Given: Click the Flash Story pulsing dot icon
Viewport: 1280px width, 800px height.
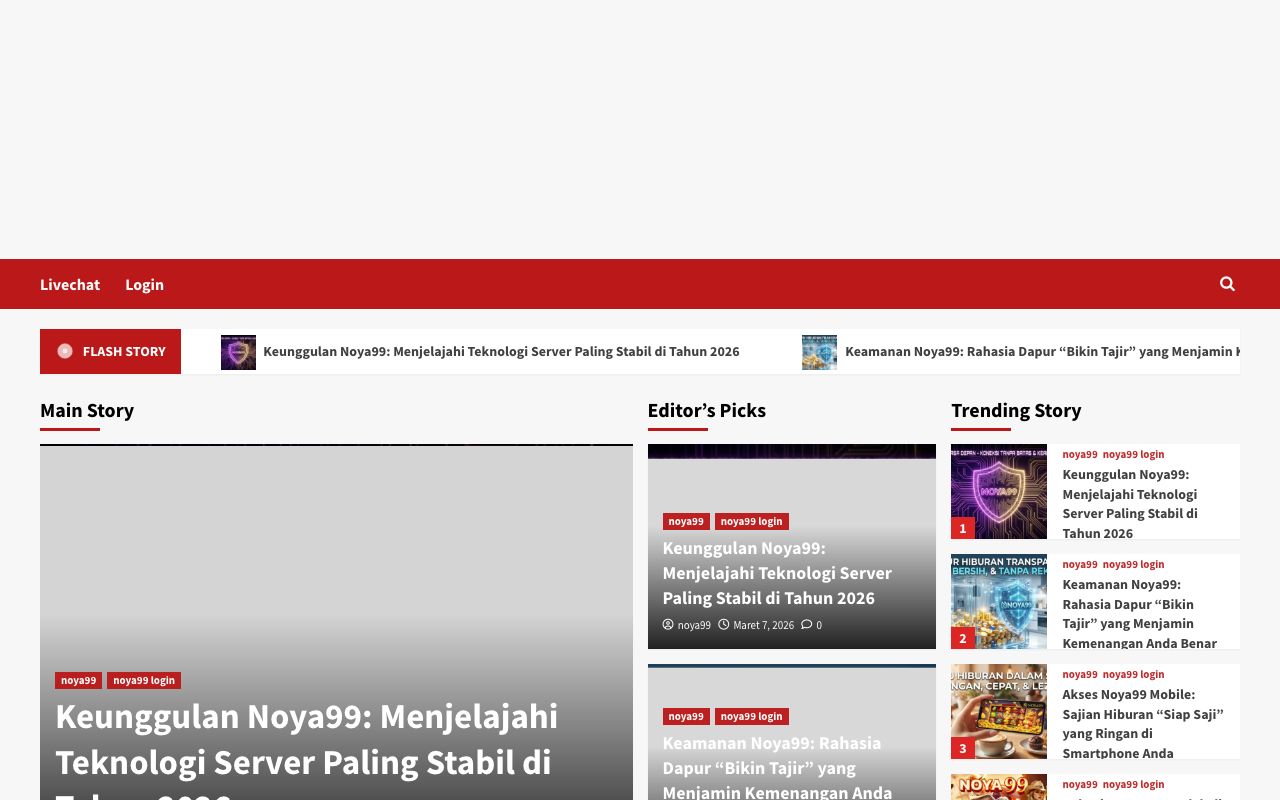Looking at the screenshot, I should coord(65,351).
